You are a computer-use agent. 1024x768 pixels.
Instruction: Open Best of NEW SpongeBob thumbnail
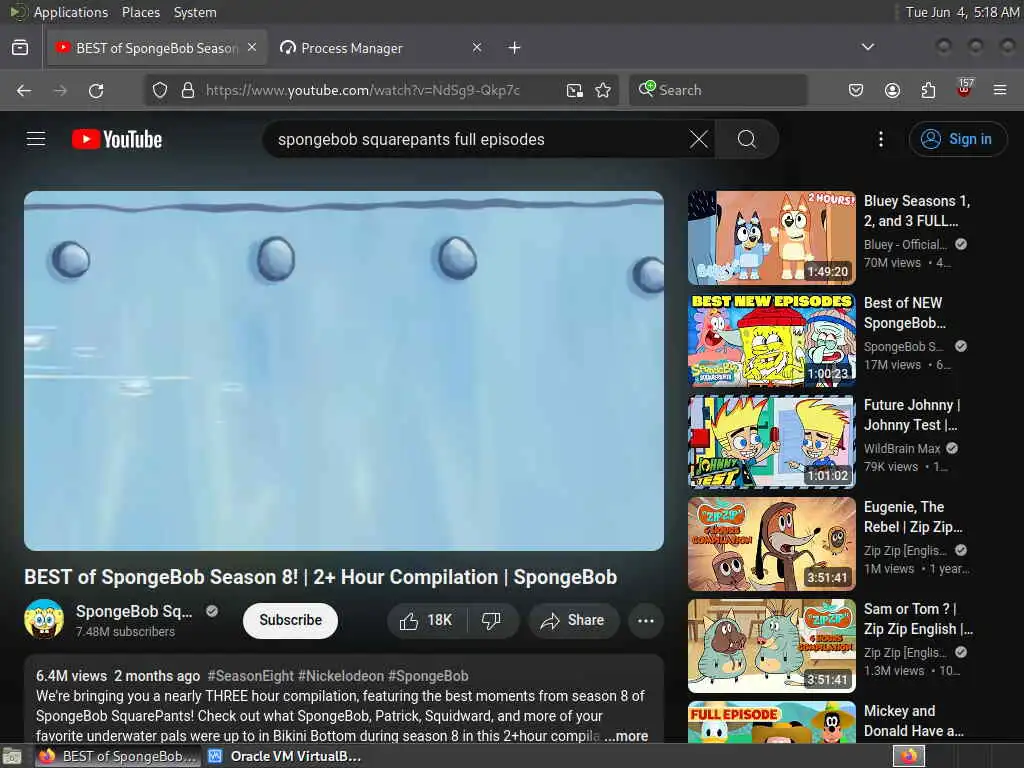click(772, 340)
